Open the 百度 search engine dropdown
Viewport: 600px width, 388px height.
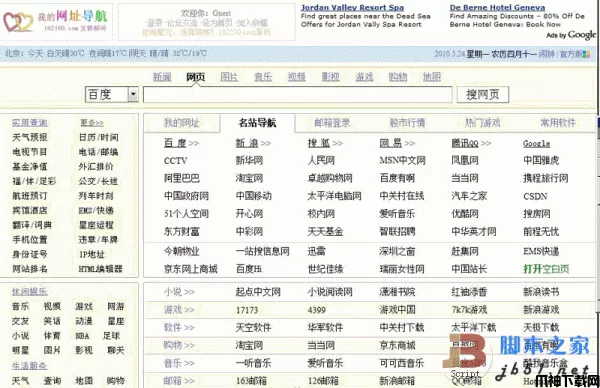pos(133,94)
